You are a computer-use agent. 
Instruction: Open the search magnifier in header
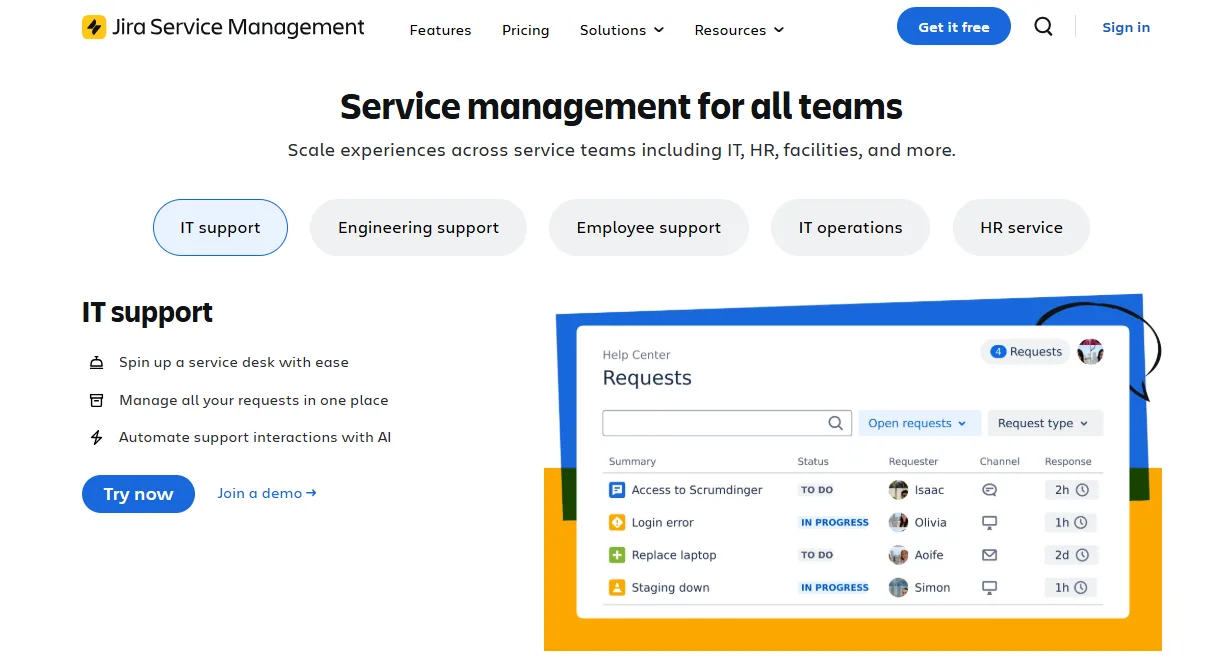[x=1043, y=27]
